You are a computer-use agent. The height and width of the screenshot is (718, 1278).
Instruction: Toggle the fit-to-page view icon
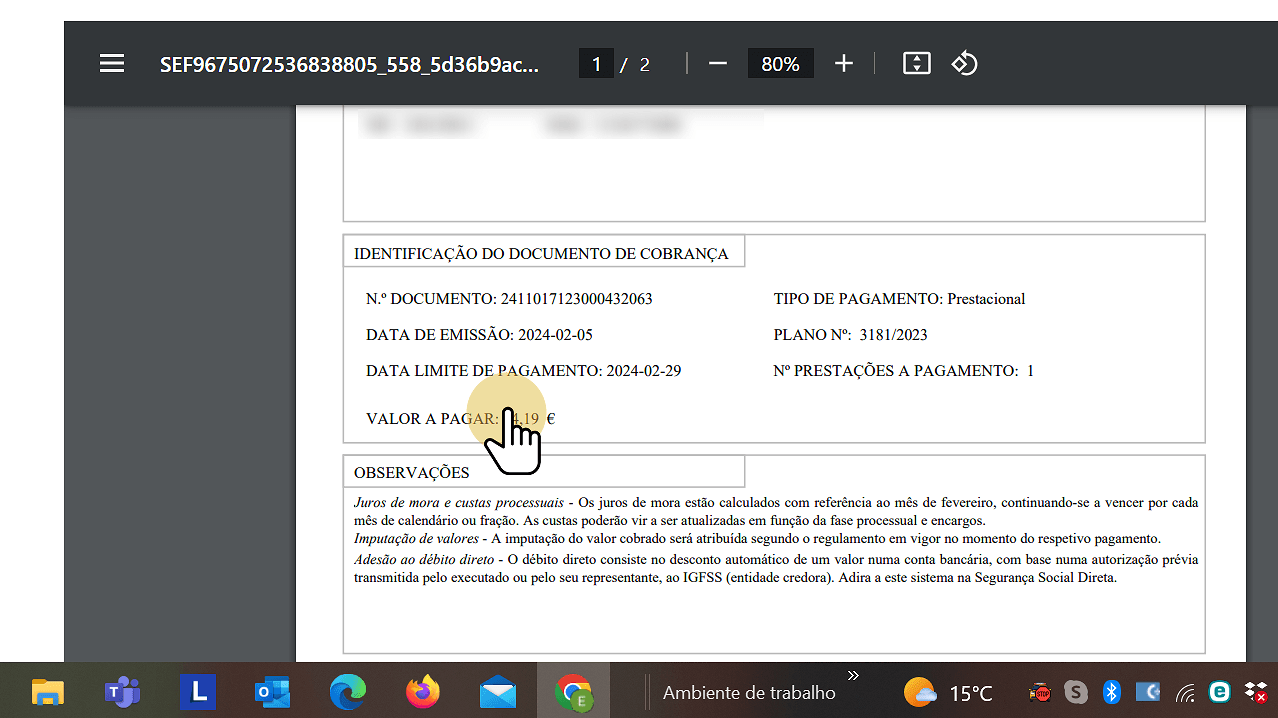coord(915,63)
